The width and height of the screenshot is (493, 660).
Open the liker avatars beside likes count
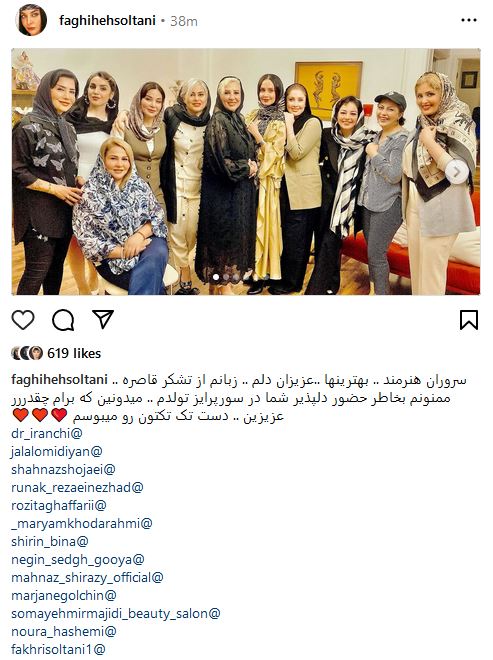point(27,353)
